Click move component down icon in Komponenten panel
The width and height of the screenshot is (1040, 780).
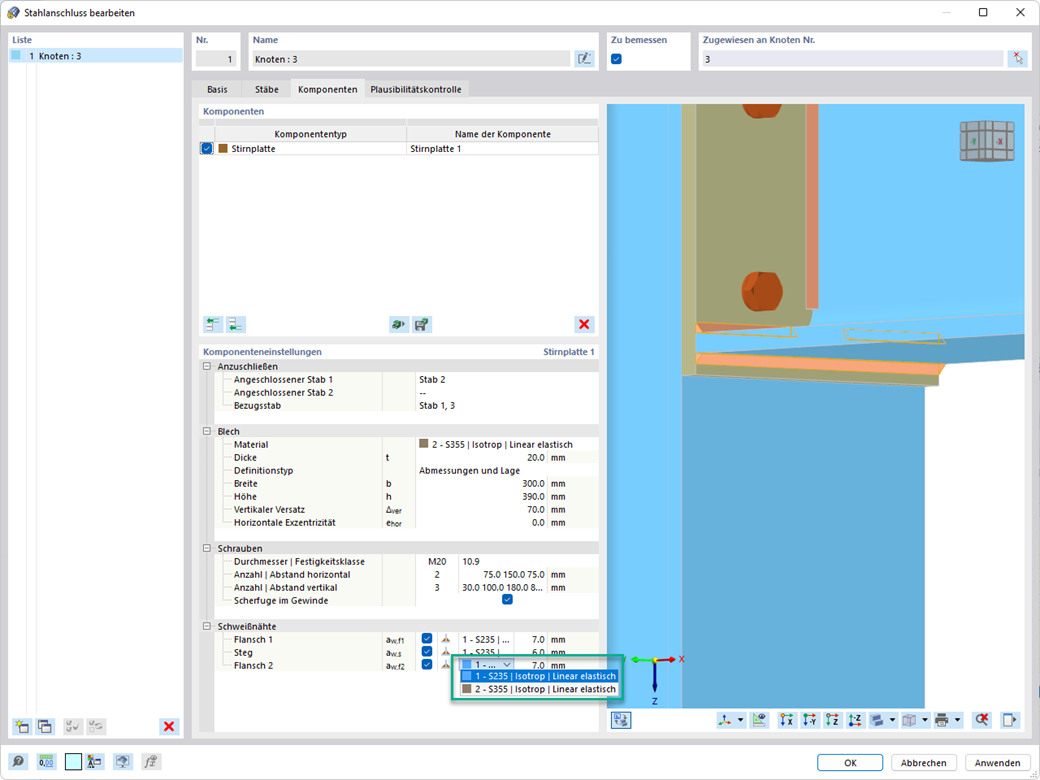click(x=236, y=324)
